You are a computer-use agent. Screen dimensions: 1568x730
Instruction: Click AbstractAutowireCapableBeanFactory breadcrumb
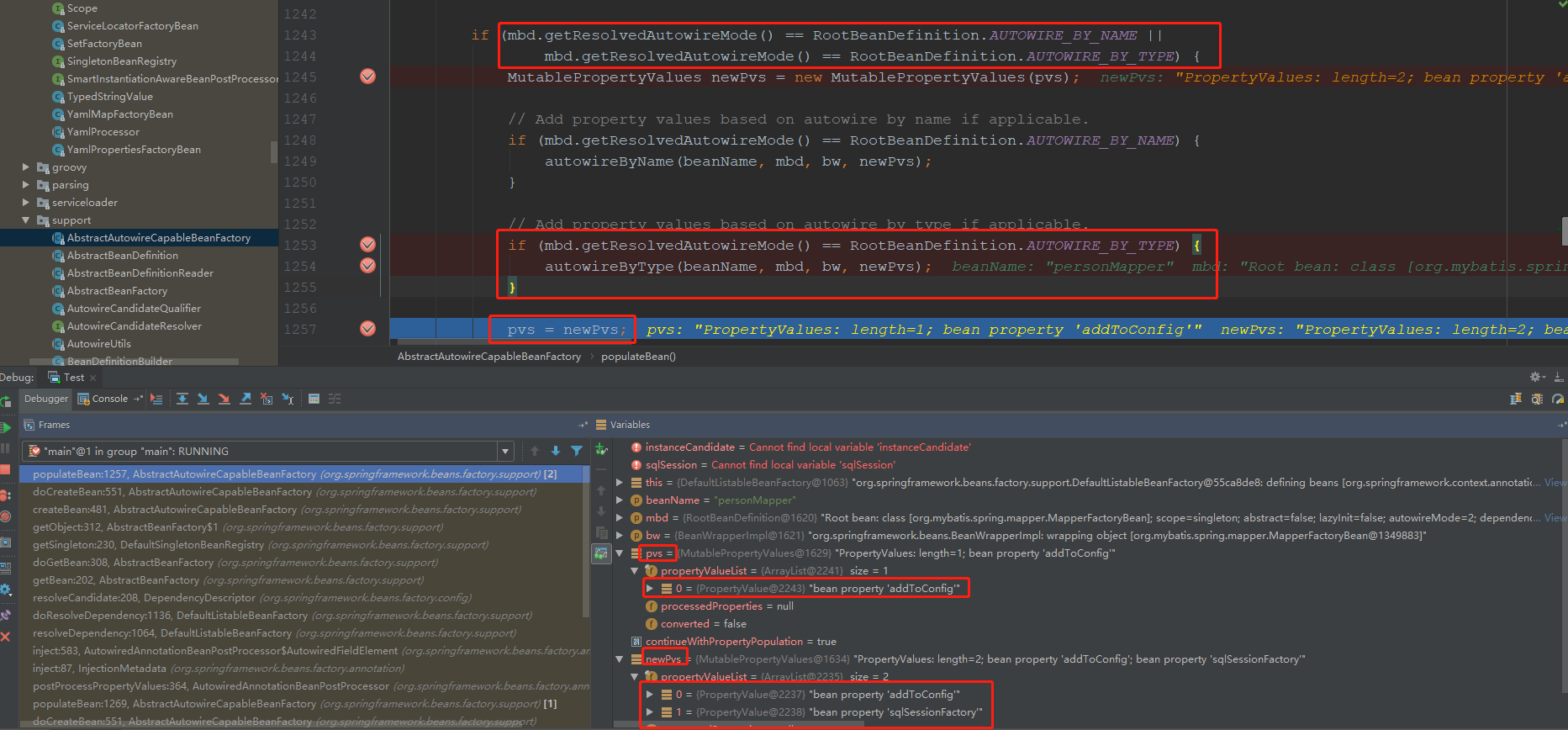489,357
